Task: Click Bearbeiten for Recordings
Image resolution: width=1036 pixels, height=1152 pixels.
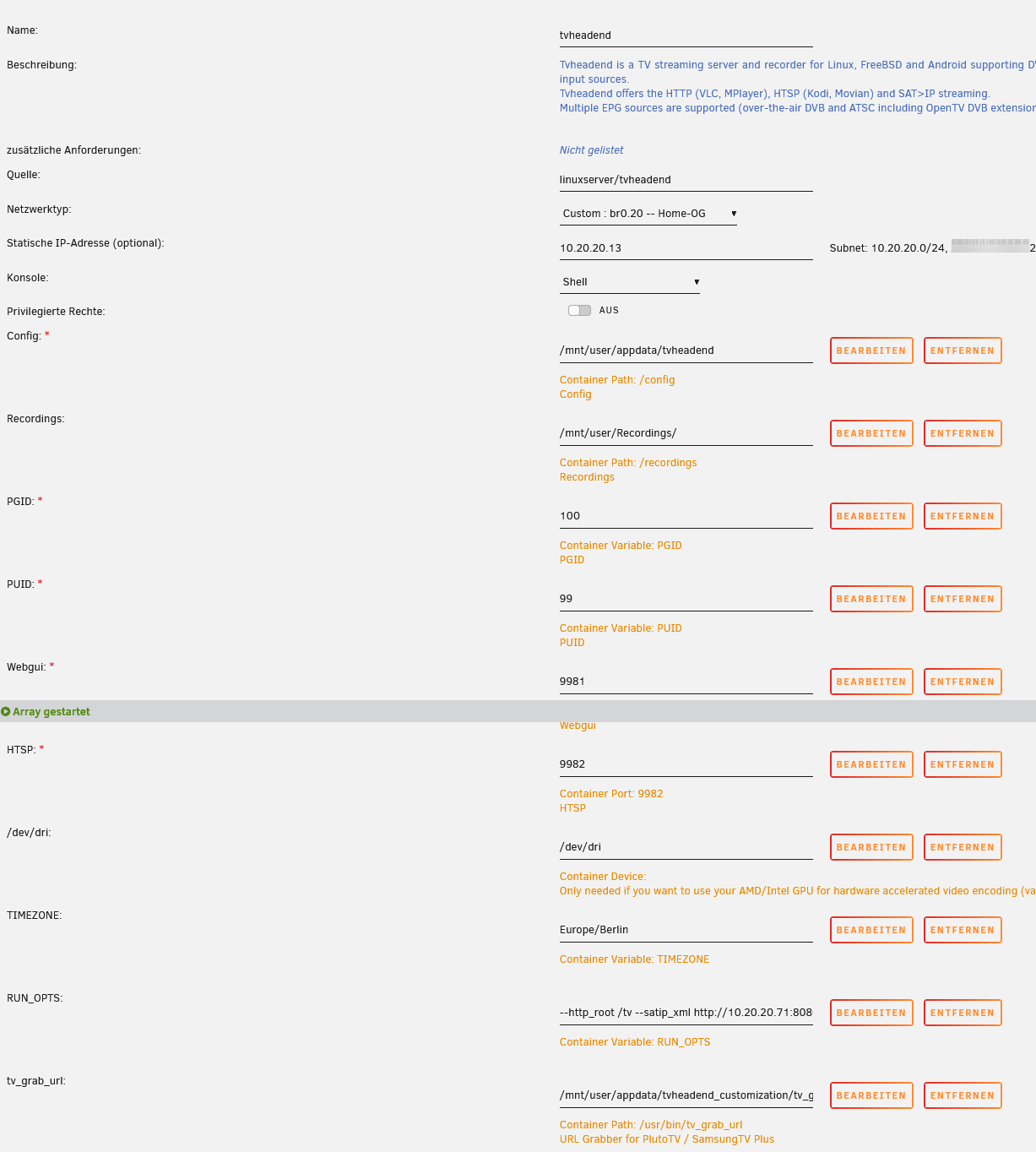Action: click(871, 433)
